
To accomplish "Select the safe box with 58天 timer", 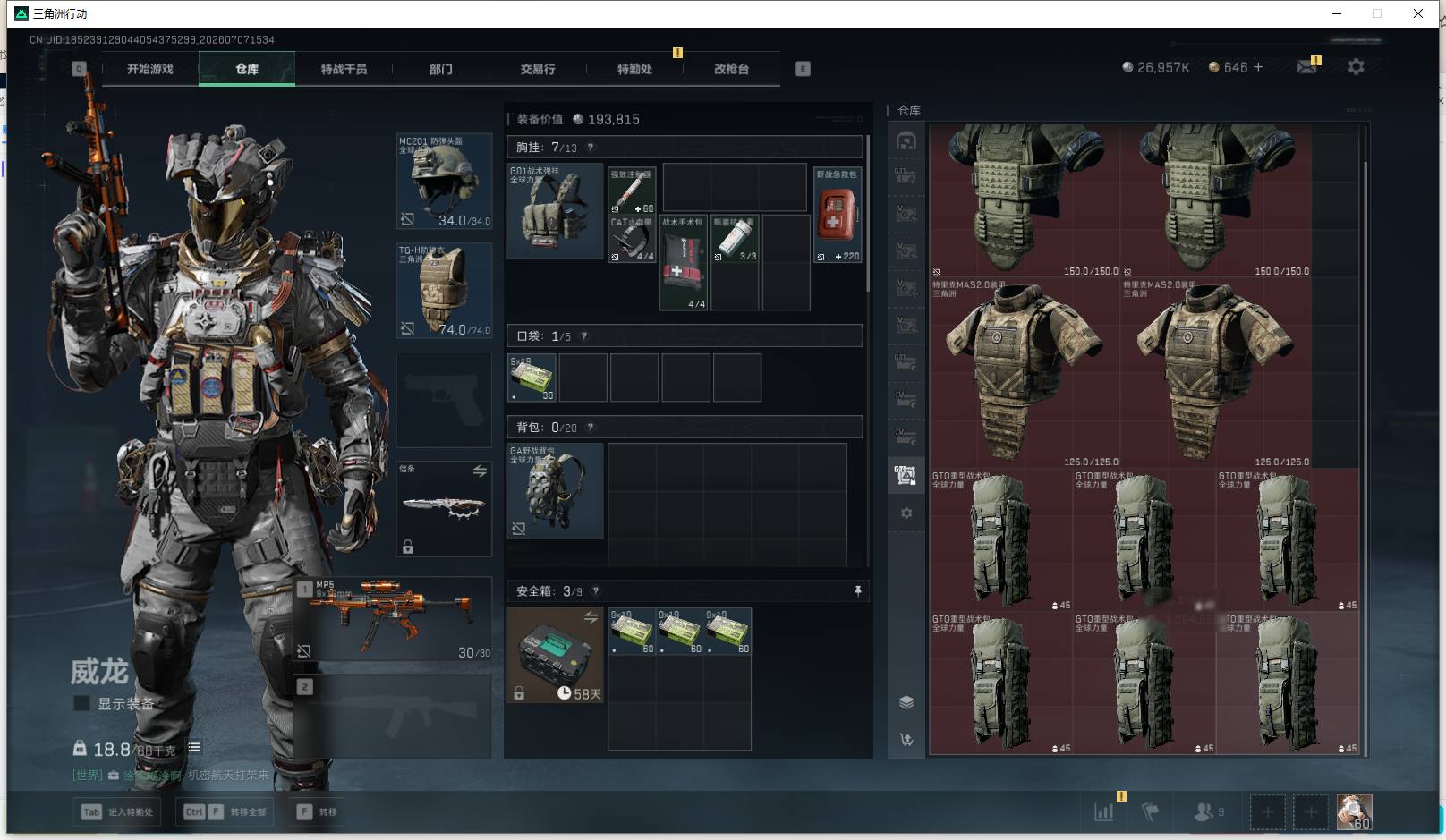I will click(x=555, y=655).
